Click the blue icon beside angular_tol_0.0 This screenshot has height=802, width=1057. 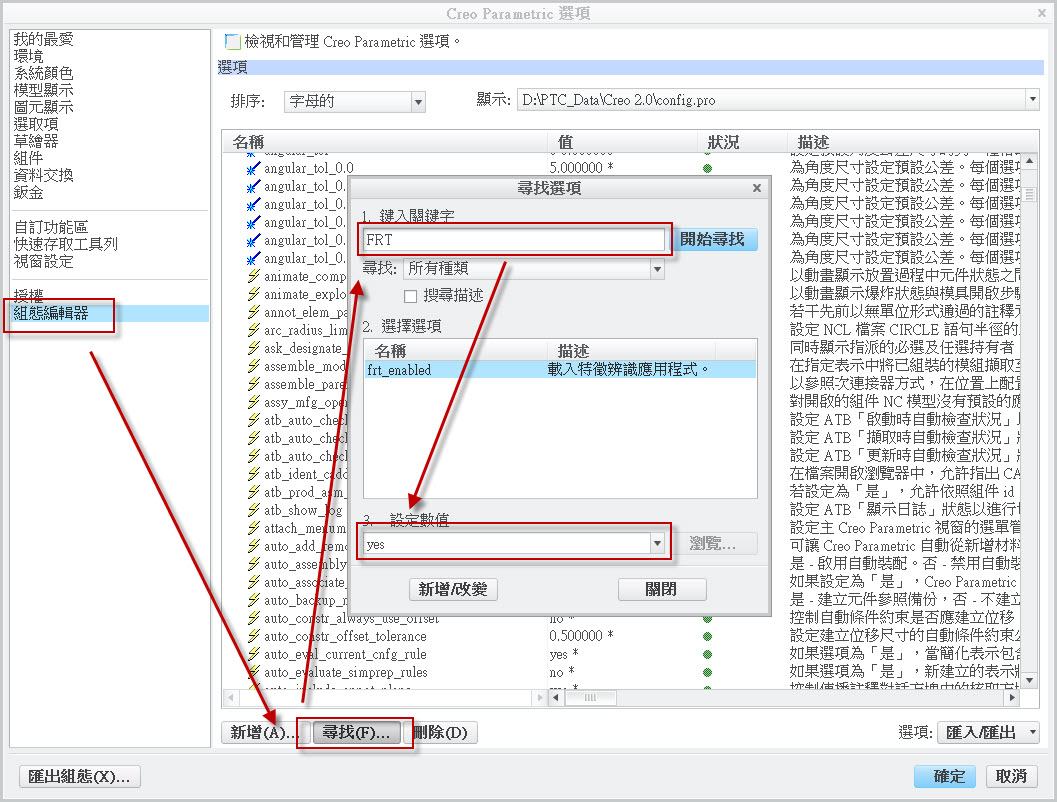point(253,168)
